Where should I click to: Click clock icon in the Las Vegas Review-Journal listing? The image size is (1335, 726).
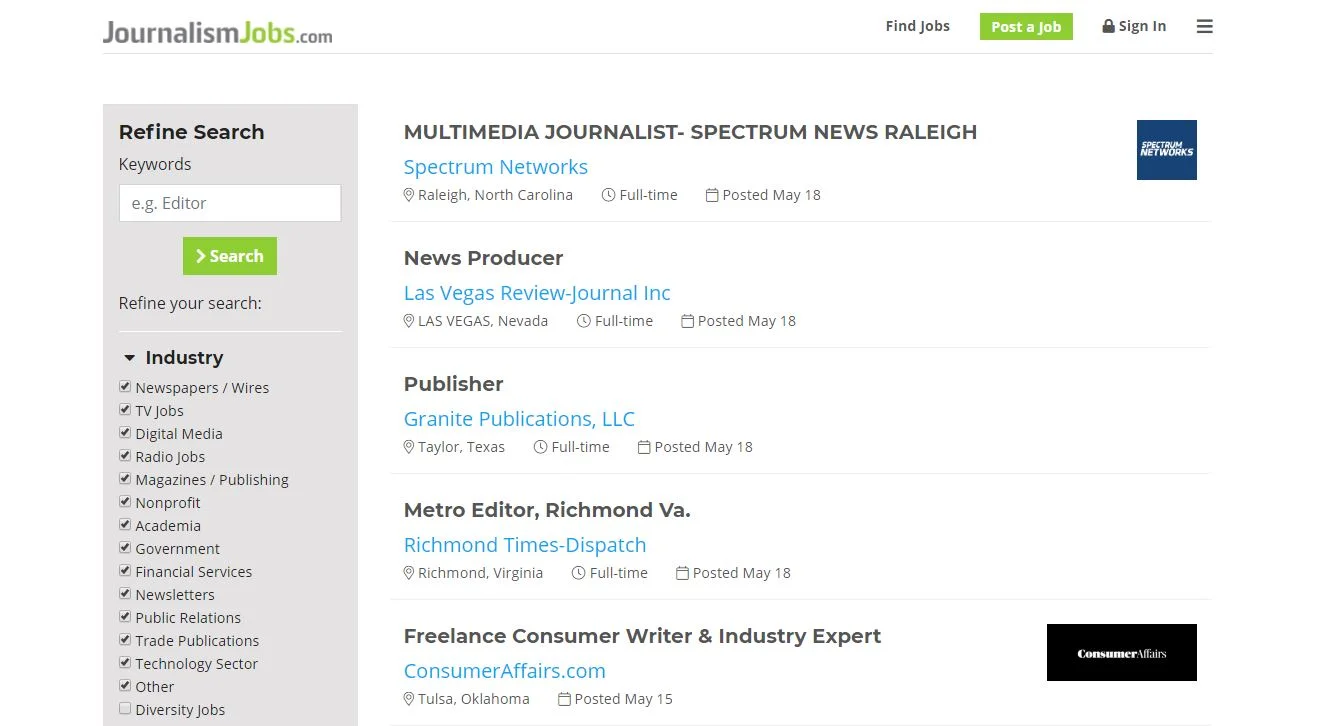[x=584, y=321]
